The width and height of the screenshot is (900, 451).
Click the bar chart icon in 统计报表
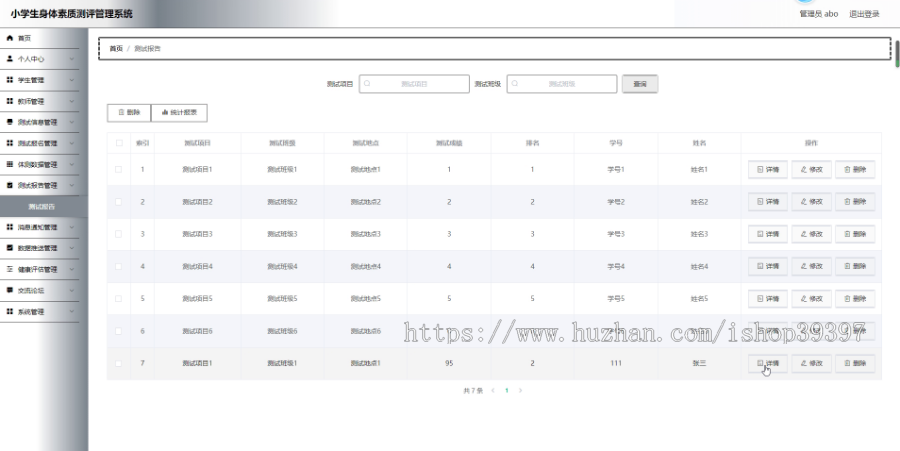pos(165,112)
